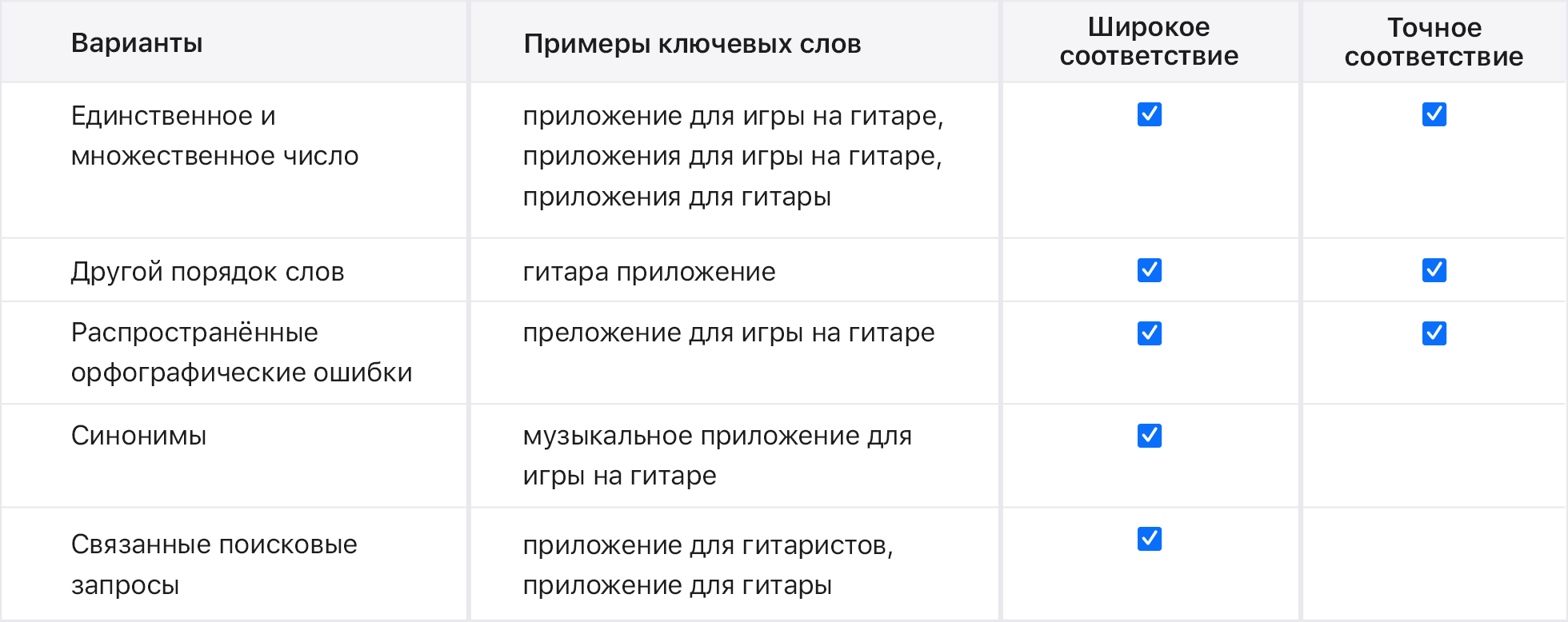Screen dimensions: 1568x622
Task: Click the преложение для игры на гитаре example
Action: (728, 333)
